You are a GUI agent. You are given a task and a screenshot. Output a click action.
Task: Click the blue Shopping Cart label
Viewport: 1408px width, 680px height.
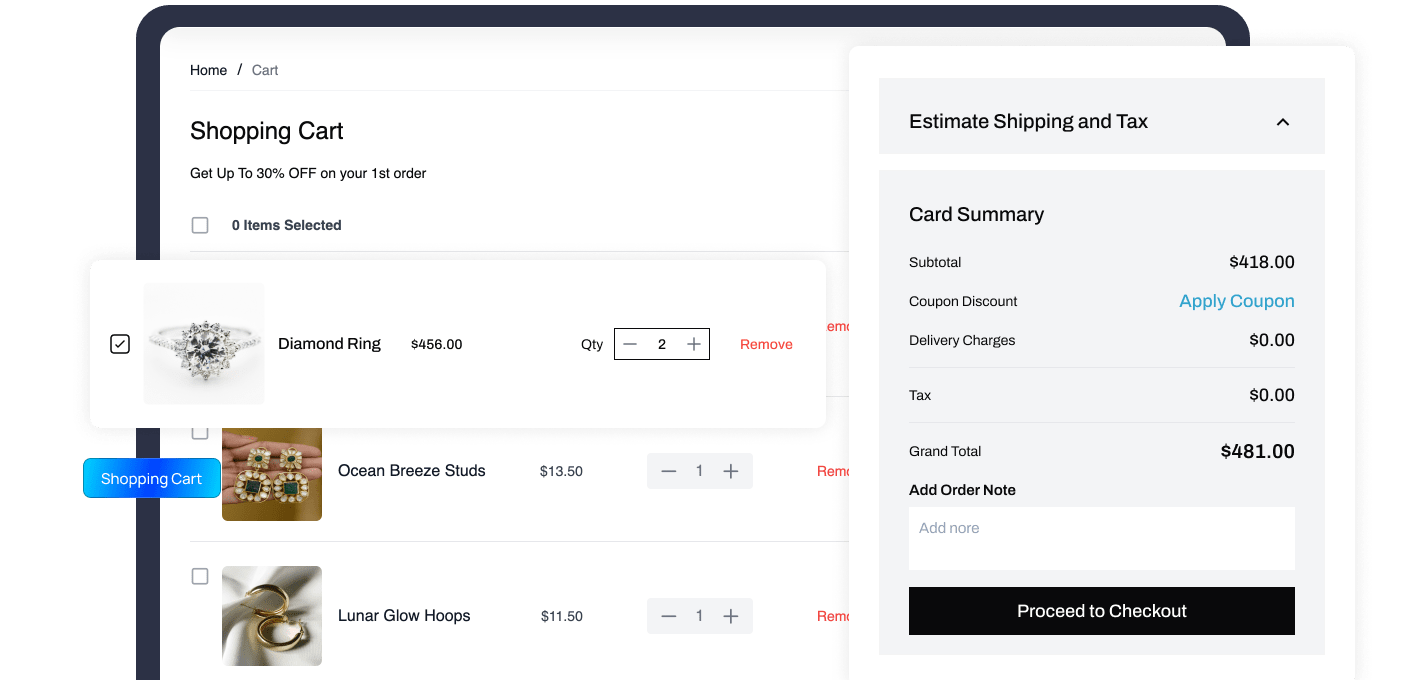pos(151,479)
